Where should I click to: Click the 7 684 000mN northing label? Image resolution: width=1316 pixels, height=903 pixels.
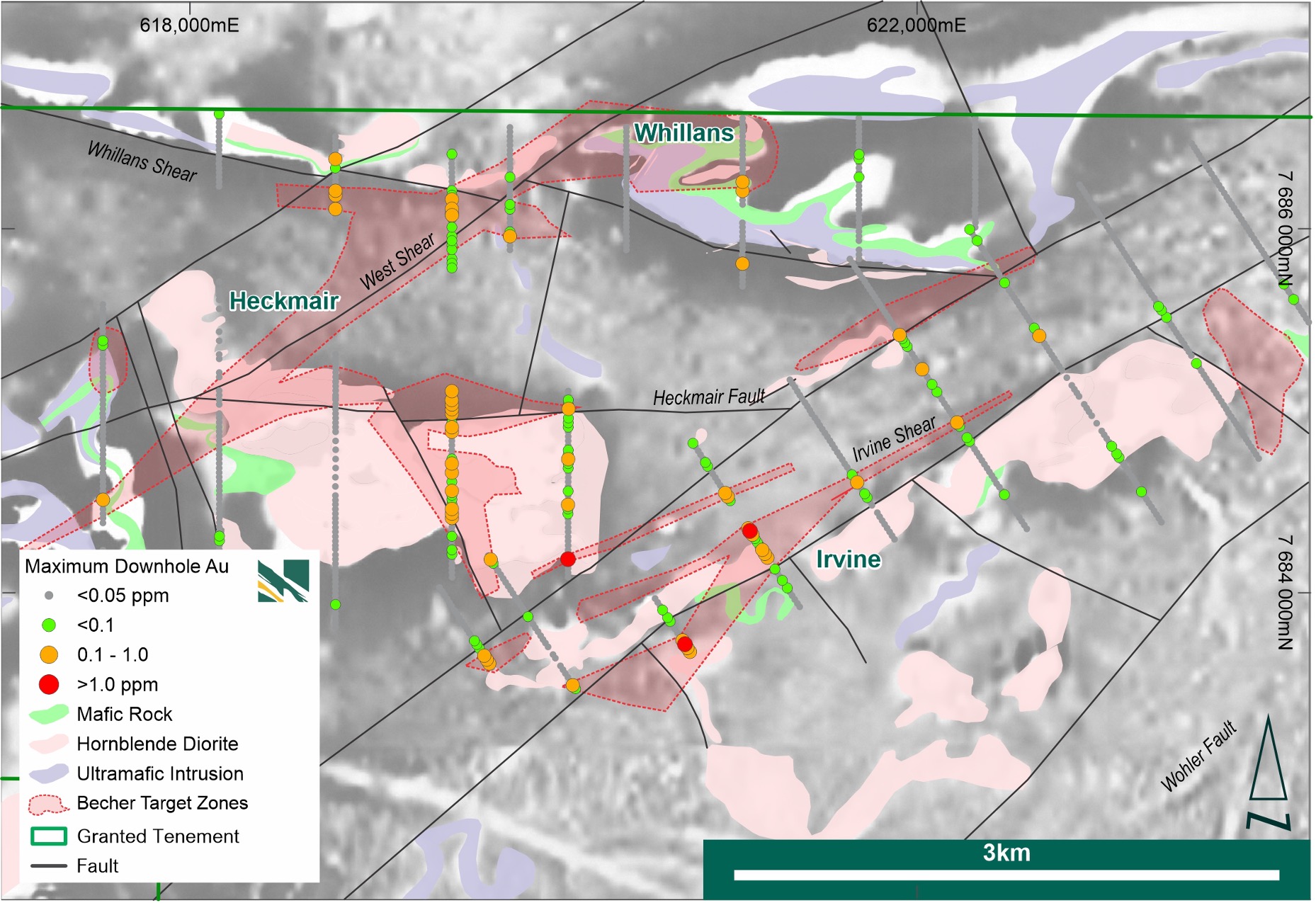point(1286,592)
